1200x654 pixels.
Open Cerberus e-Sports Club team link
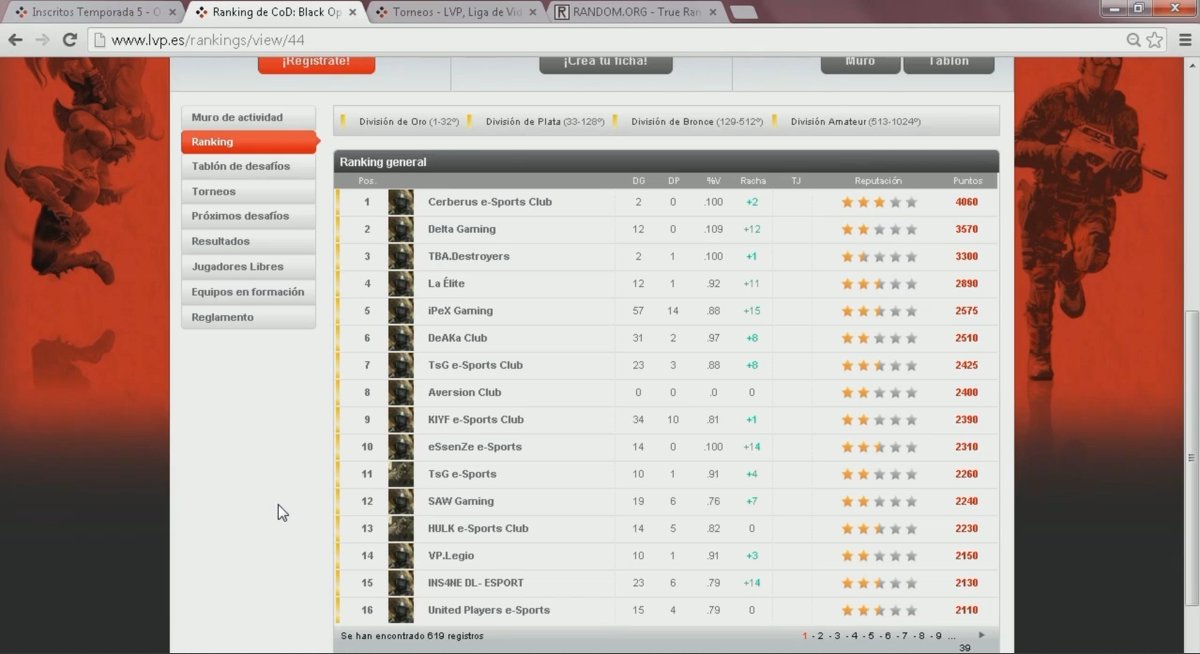490,202
